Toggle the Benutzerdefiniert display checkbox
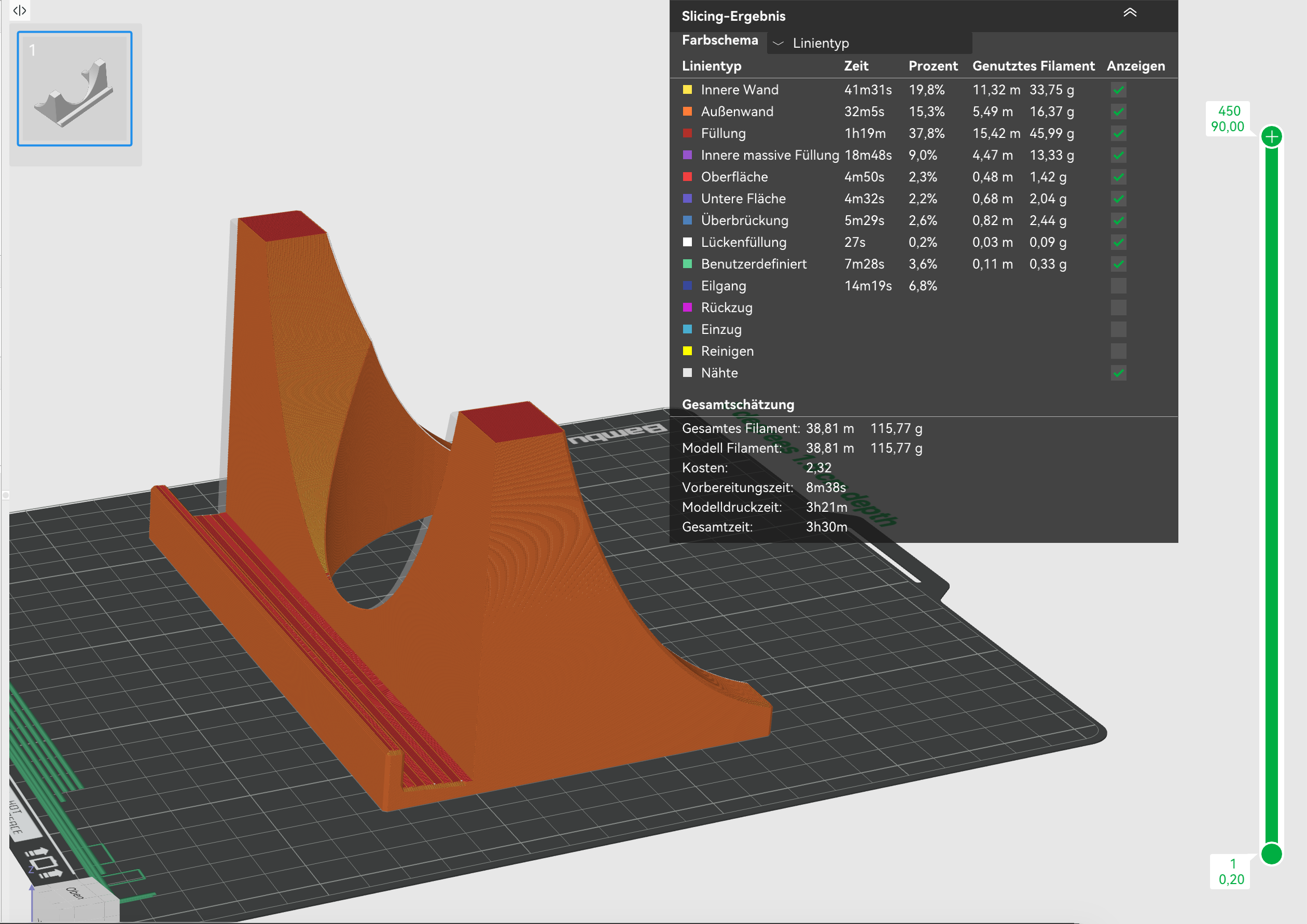 point(1118,264)
